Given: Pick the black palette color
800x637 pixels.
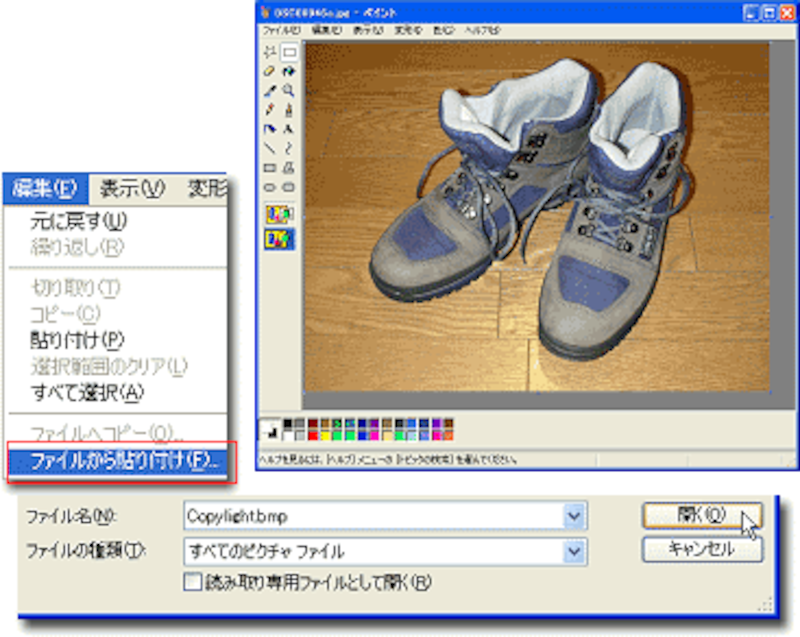Looking at the screenshot, I should pos(288,423).
